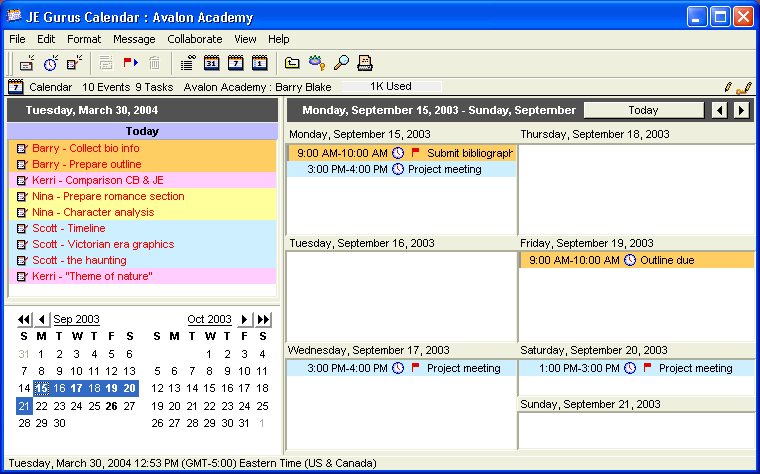Click the new task toolbar icon
The image size is (760, 474).
(74, 63)
